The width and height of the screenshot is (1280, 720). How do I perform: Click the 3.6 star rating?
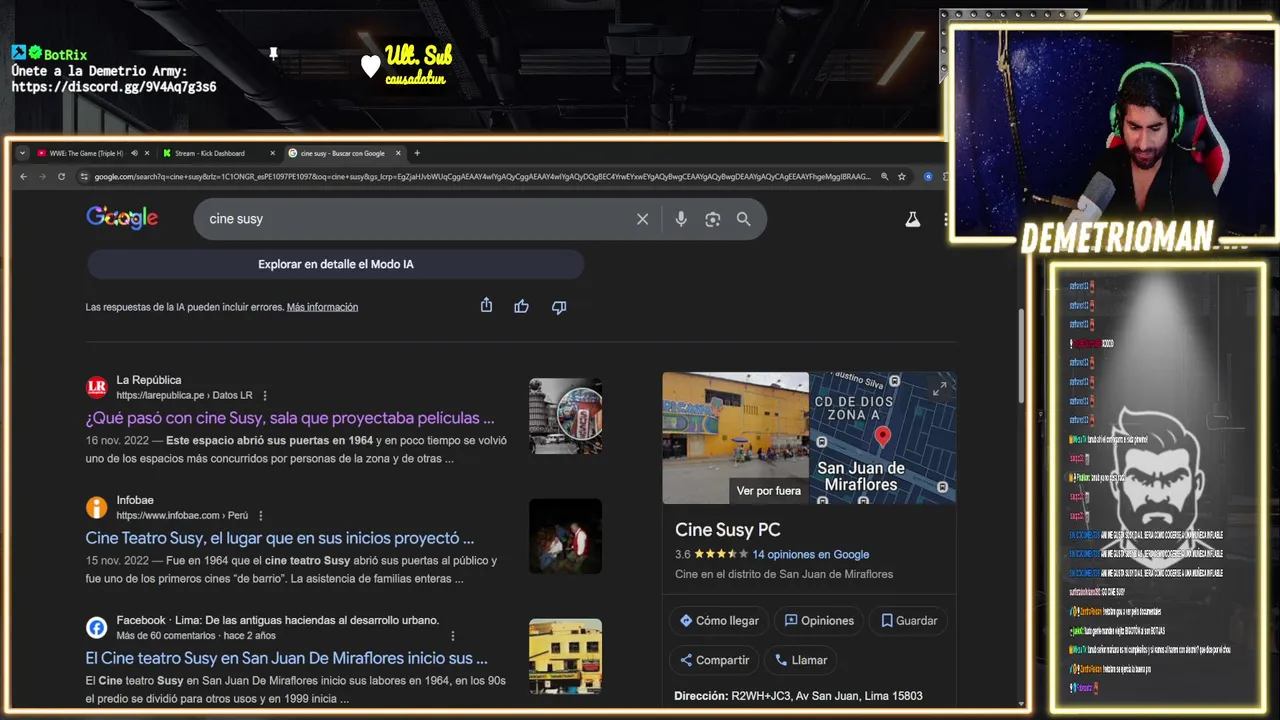tap(711, 554)
